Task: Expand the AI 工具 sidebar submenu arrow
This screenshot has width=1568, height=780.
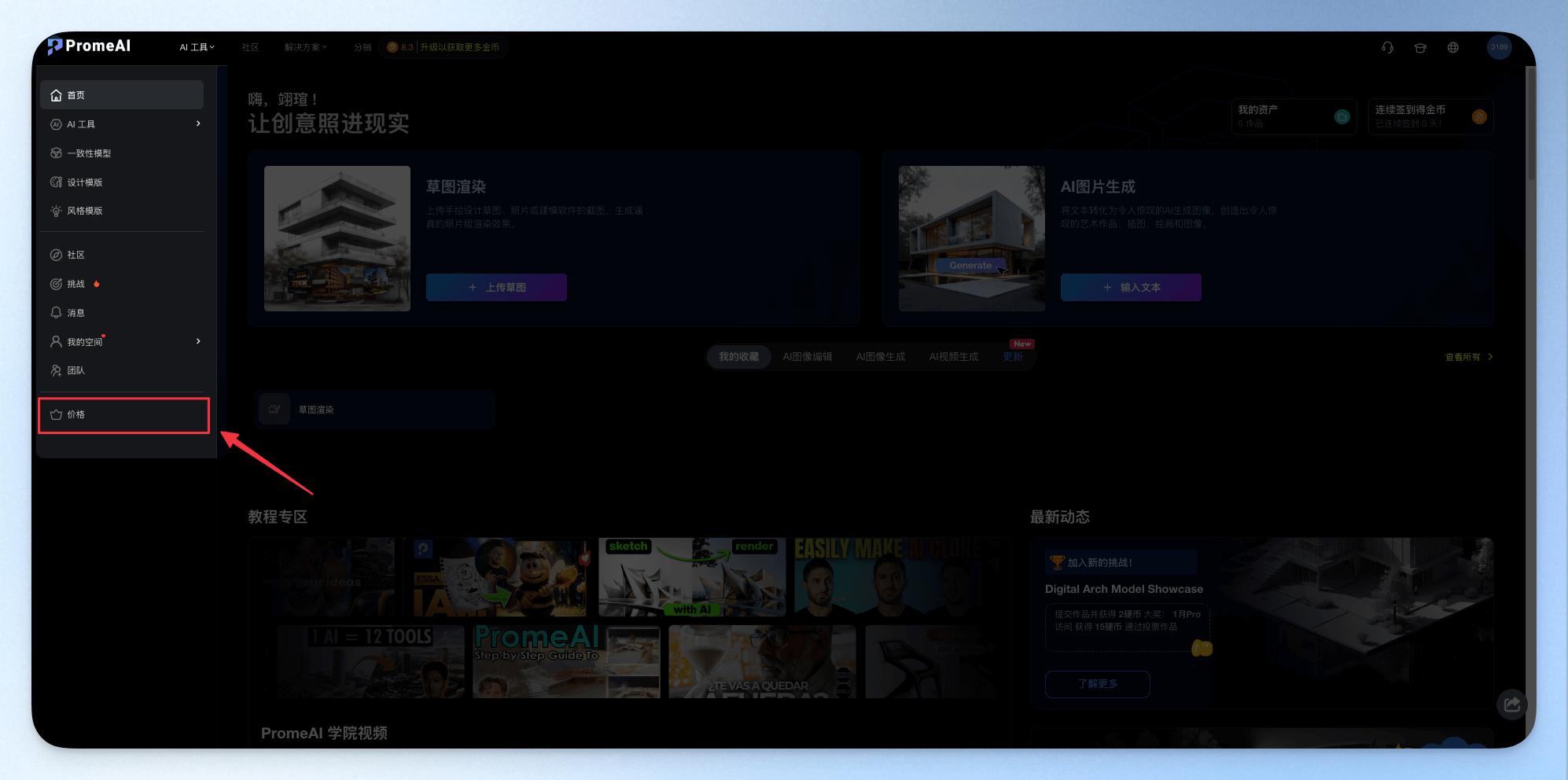Action: pyautogui.click(x=198, y=123)
